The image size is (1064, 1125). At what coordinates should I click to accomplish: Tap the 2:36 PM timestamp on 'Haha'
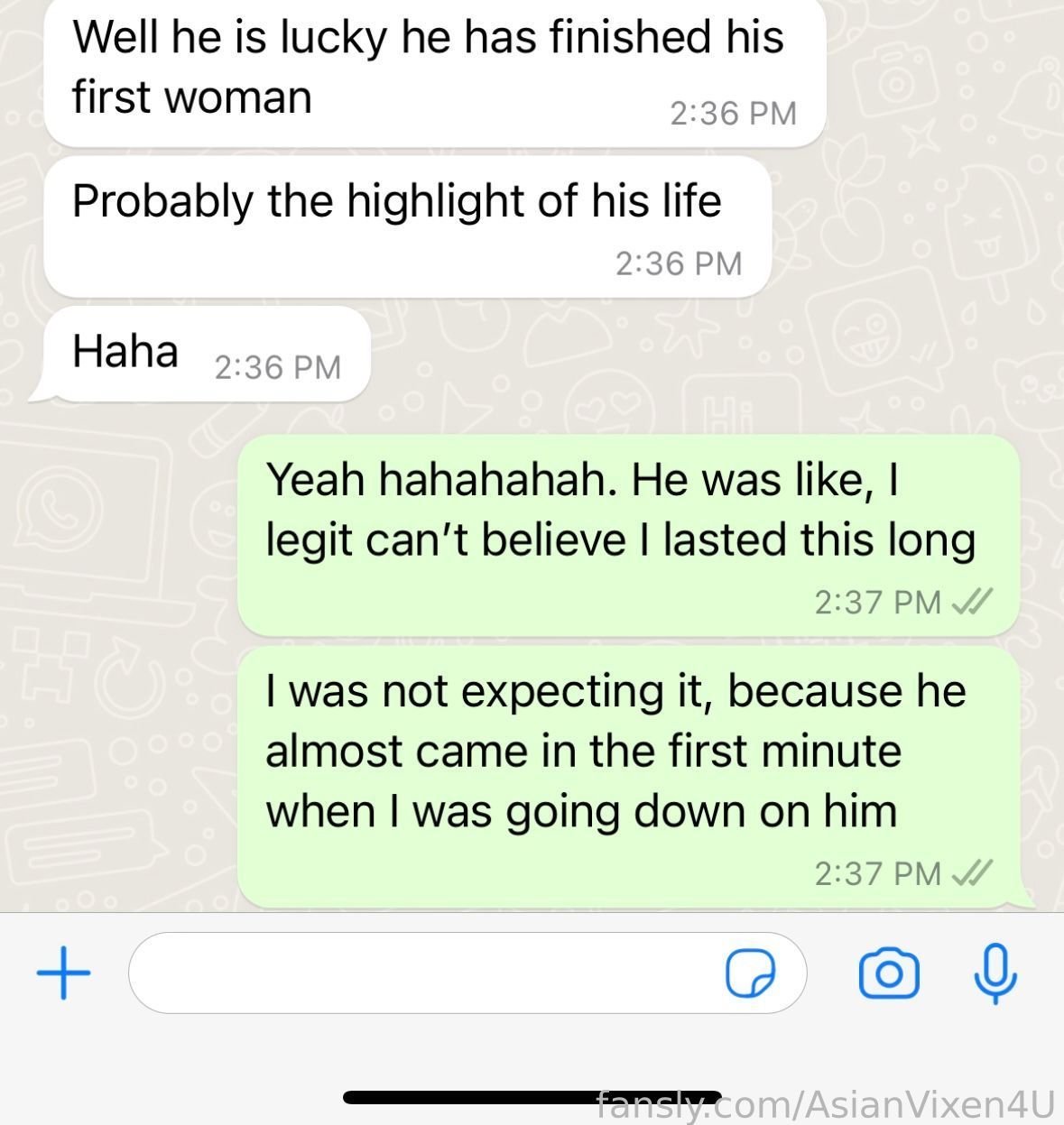pyautogui.click(x=278, y=367)
